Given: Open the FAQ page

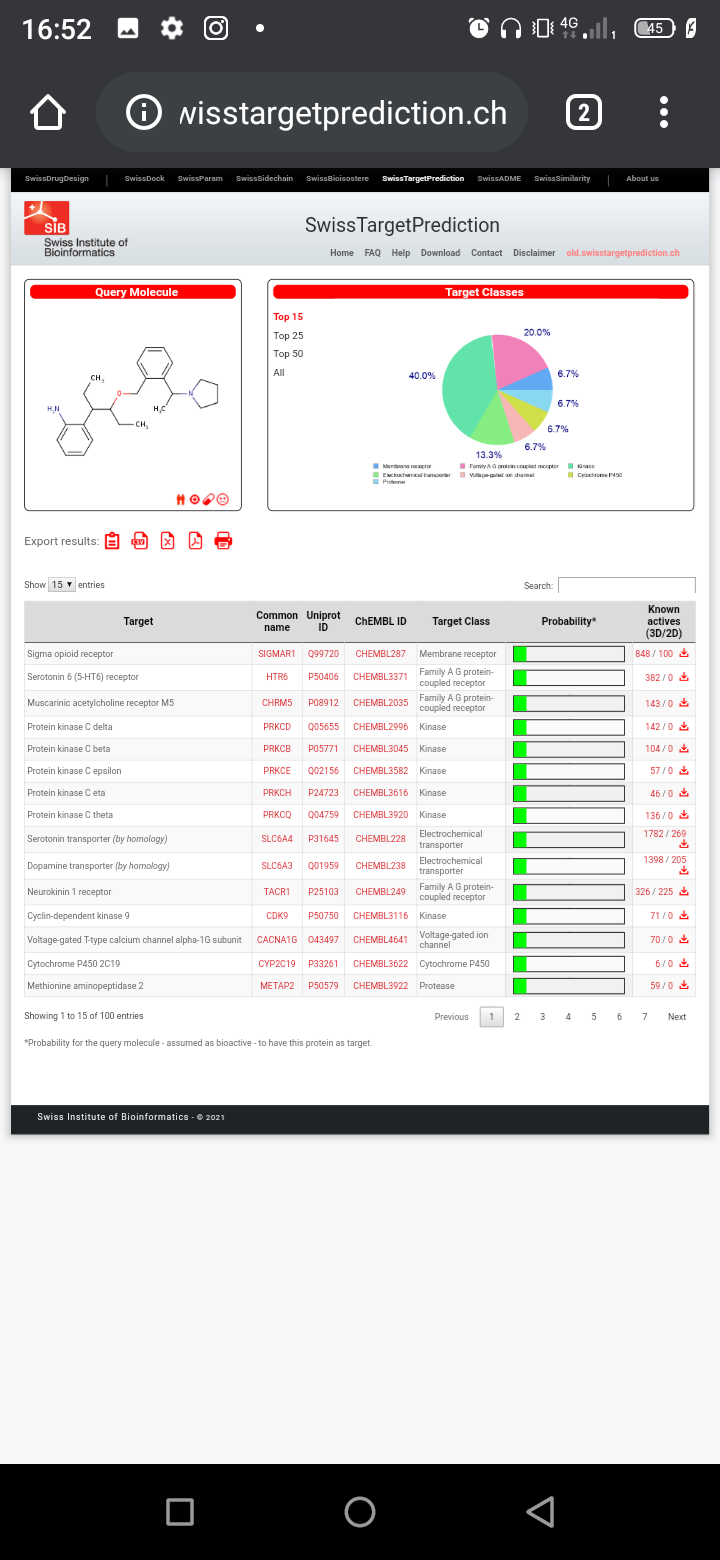Looking at the screenshot, I should [x=372, y=253].
